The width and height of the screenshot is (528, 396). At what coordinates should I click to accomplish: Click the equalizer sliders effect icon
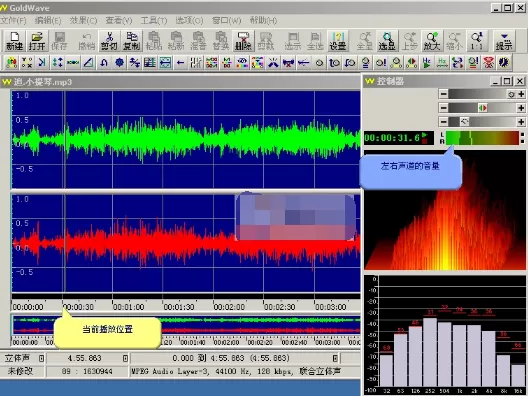click(196, 63)
